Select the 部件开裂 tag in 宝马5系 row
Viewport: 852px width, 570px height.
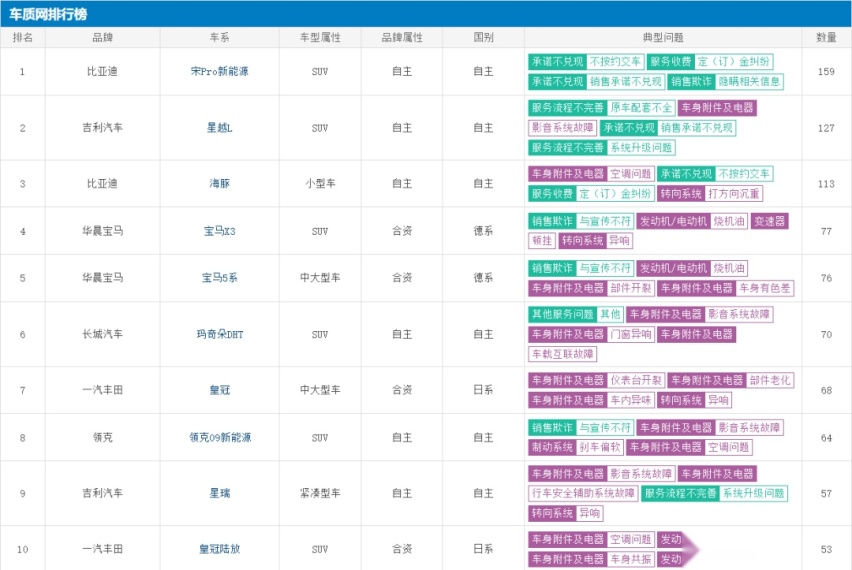pyautogui.click(x=630, y=288)
